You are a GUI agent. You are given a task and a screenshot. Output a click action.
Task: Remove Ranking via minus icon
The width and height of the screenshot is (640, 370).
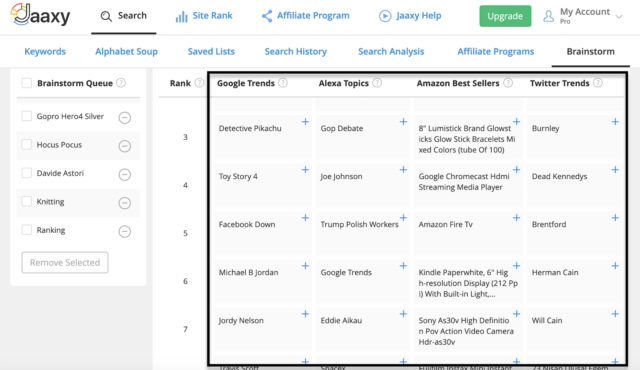click(124, 231)
